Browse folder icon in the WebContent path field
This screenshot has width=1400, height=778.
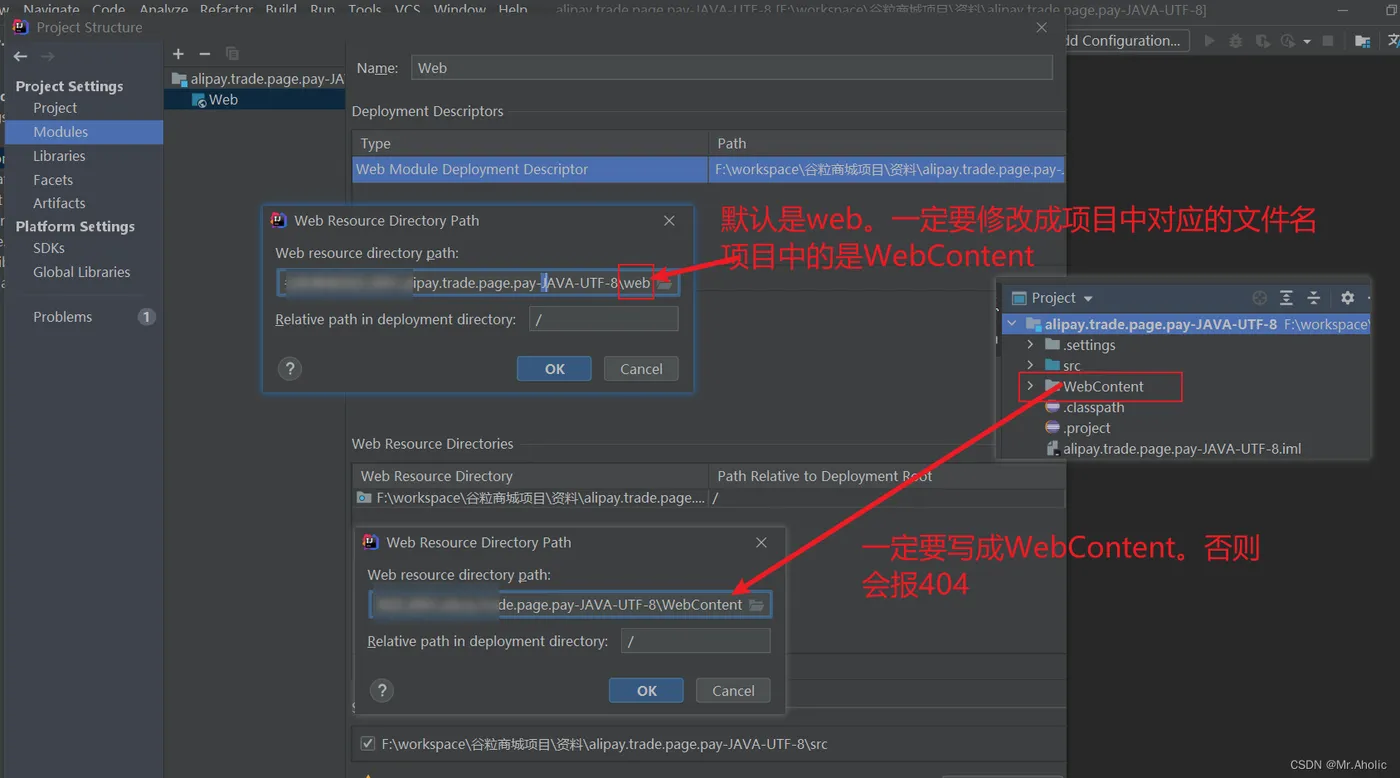point(757,605)
